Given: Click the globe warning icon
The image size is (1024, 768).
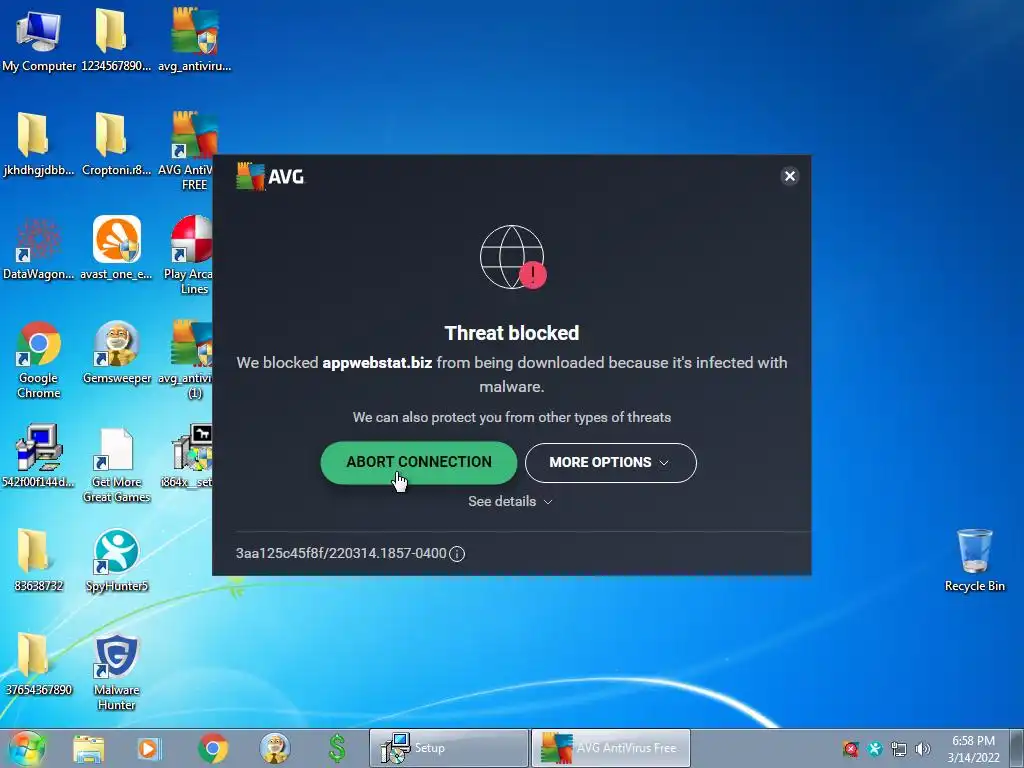Looking at the screenshot, I should (513, 257).
